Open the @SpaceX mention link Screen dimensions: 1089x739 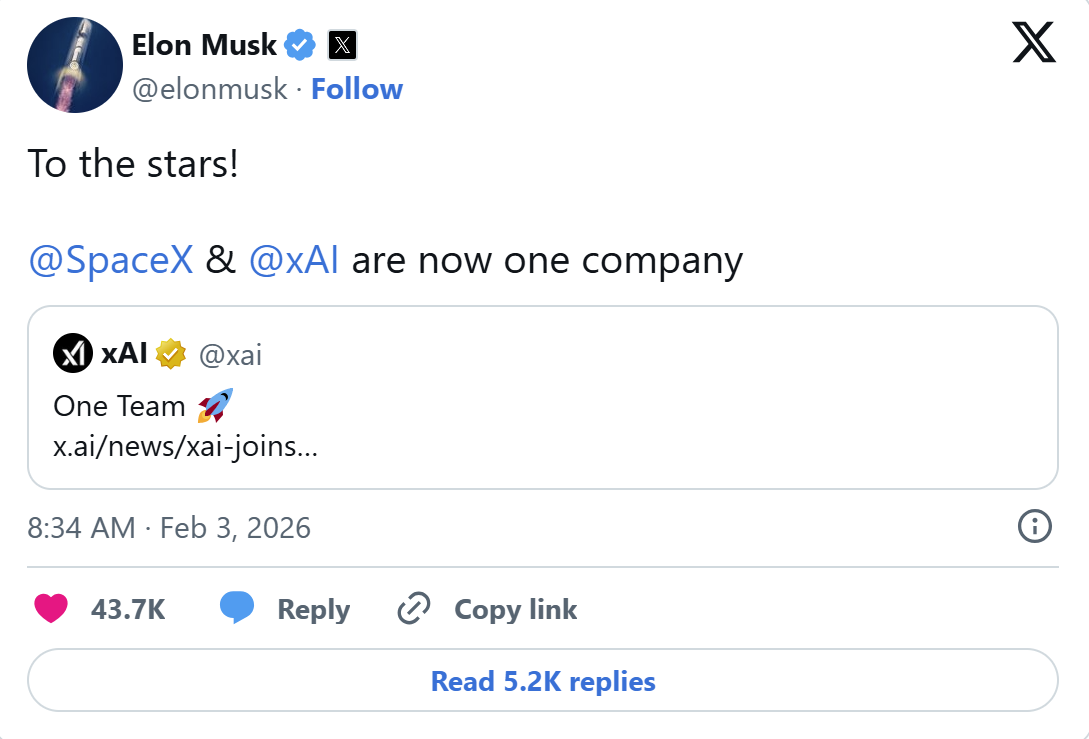[111, 260]
